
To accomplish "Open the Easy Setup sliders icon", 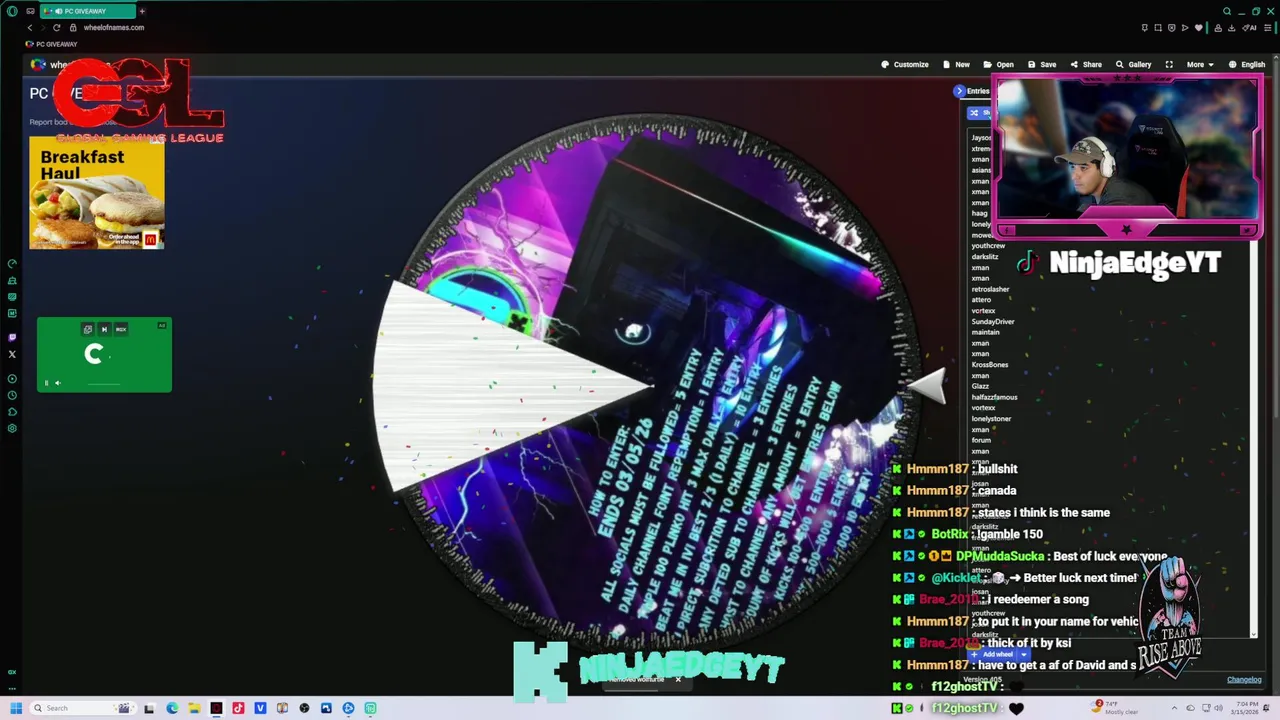I will click(x=1268, y=28).
